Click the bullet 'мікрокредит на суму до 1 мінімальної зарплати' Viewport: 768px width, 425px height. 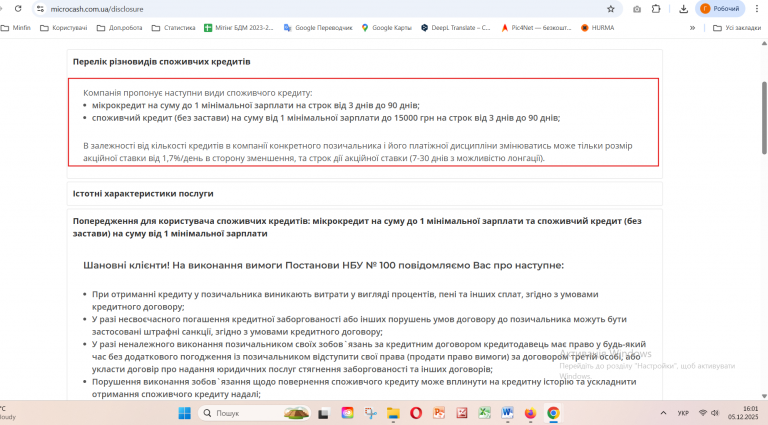pyautogui.click(x=256, y=105)
